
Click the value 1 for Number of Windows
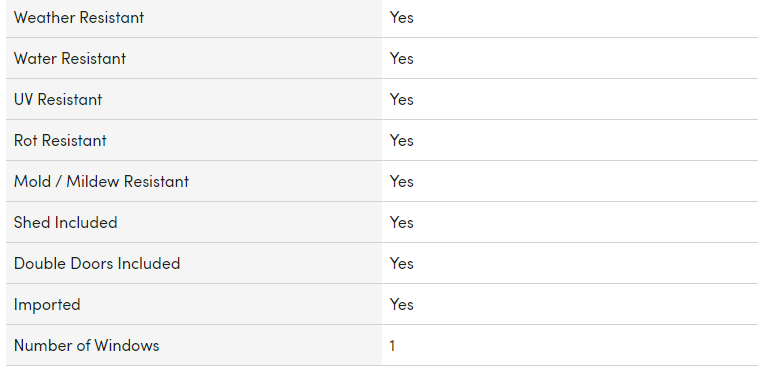pos(392,346)
